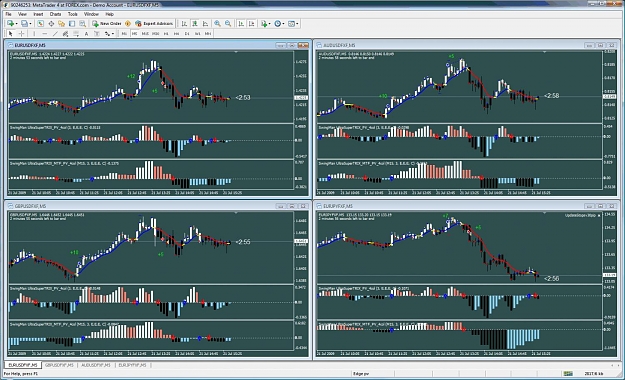The image size is (625, 380).
Task: Switch to line chart display
Action: [x=205, y=24]
